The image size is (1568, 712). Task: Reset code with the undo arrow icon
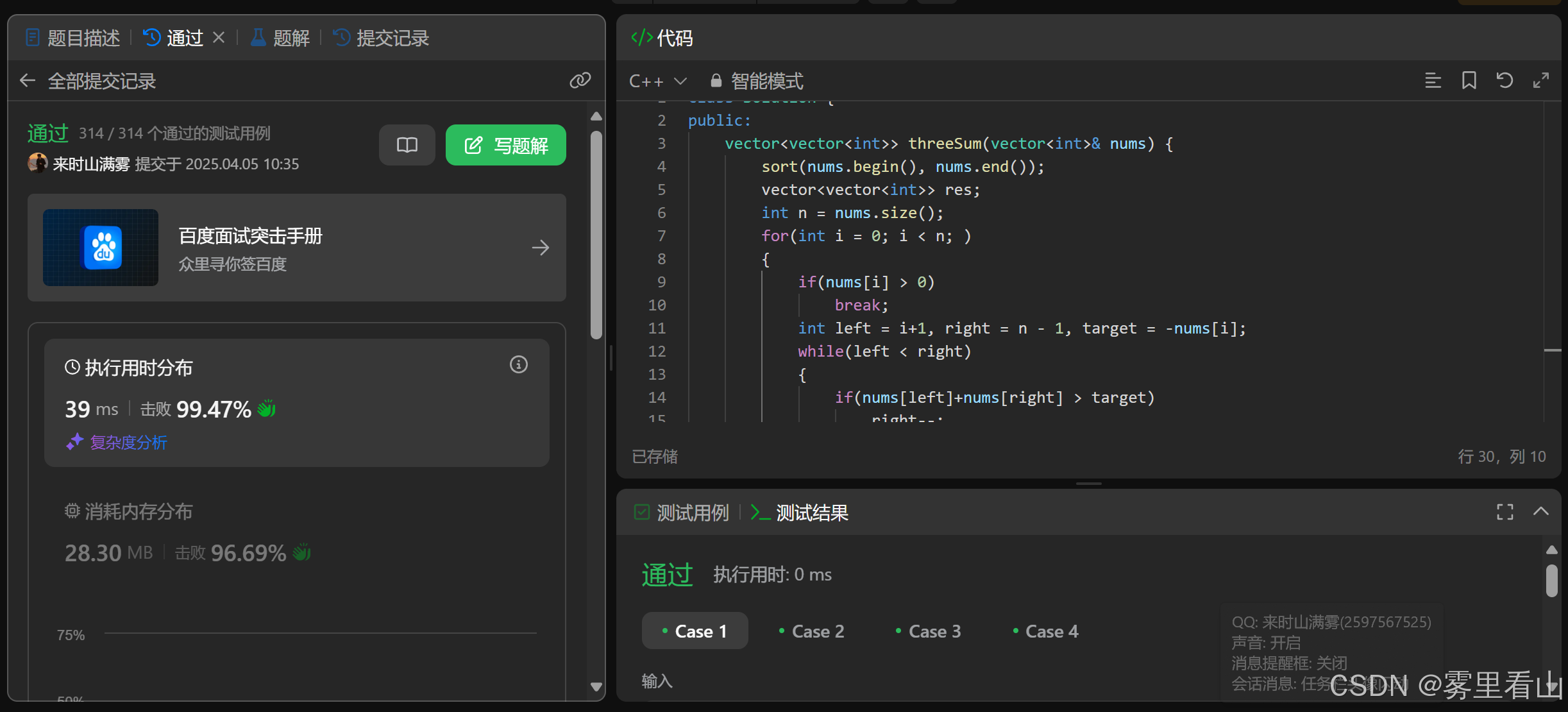point(1505,81)
